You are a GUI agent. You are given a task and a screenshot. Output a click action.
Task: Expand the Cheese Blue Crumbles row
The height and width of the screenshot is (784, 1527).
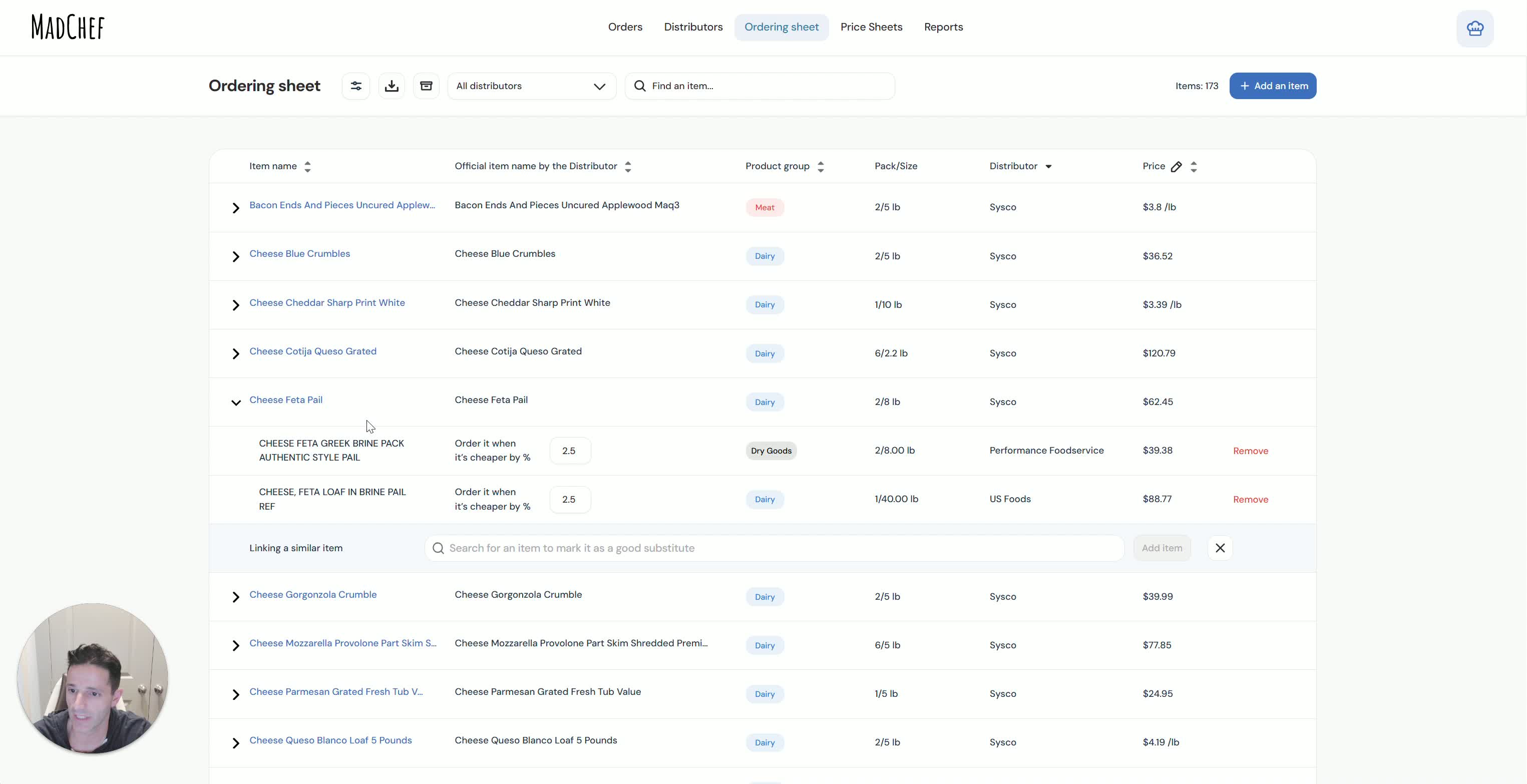tap(235, 257)
